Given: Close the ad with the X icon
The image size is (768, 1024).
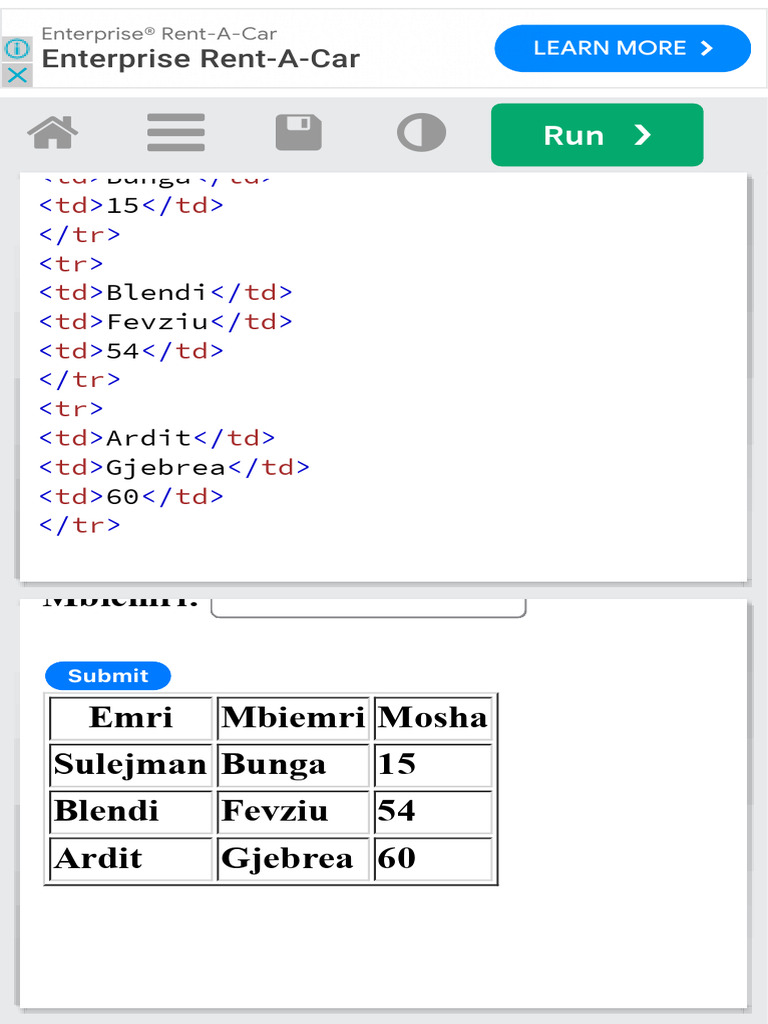Looking at the screenshot, I should click(x=17, y=74).
